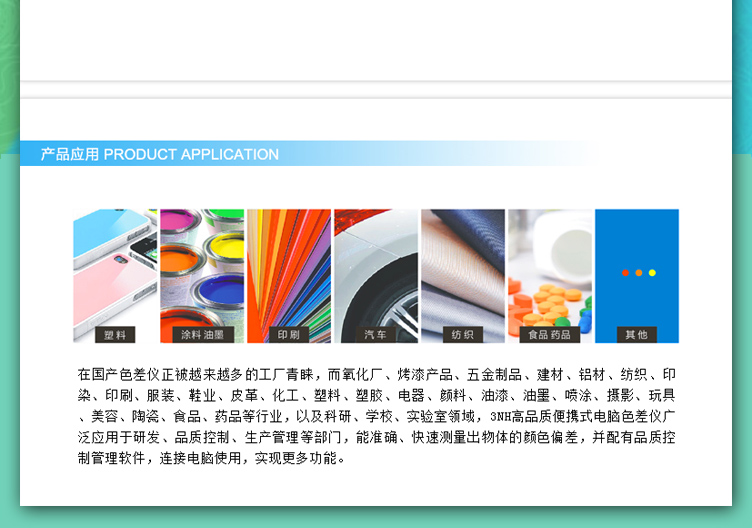Screen dimensions: 752x528
Task: Select the 食品药品 pills image
Action: pyautogui.click(x=550, y=276)
